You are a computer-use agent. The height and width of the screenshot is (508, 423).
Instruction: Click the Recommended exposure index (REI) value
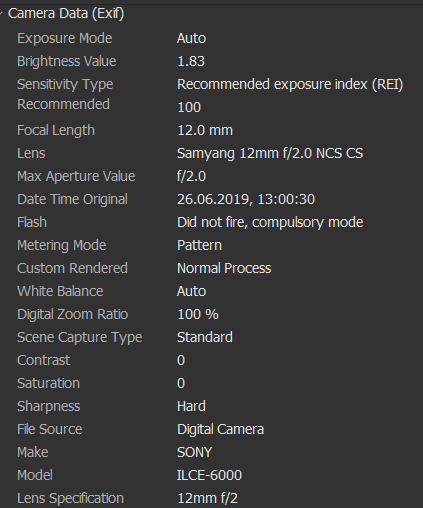tap(290, 84)
